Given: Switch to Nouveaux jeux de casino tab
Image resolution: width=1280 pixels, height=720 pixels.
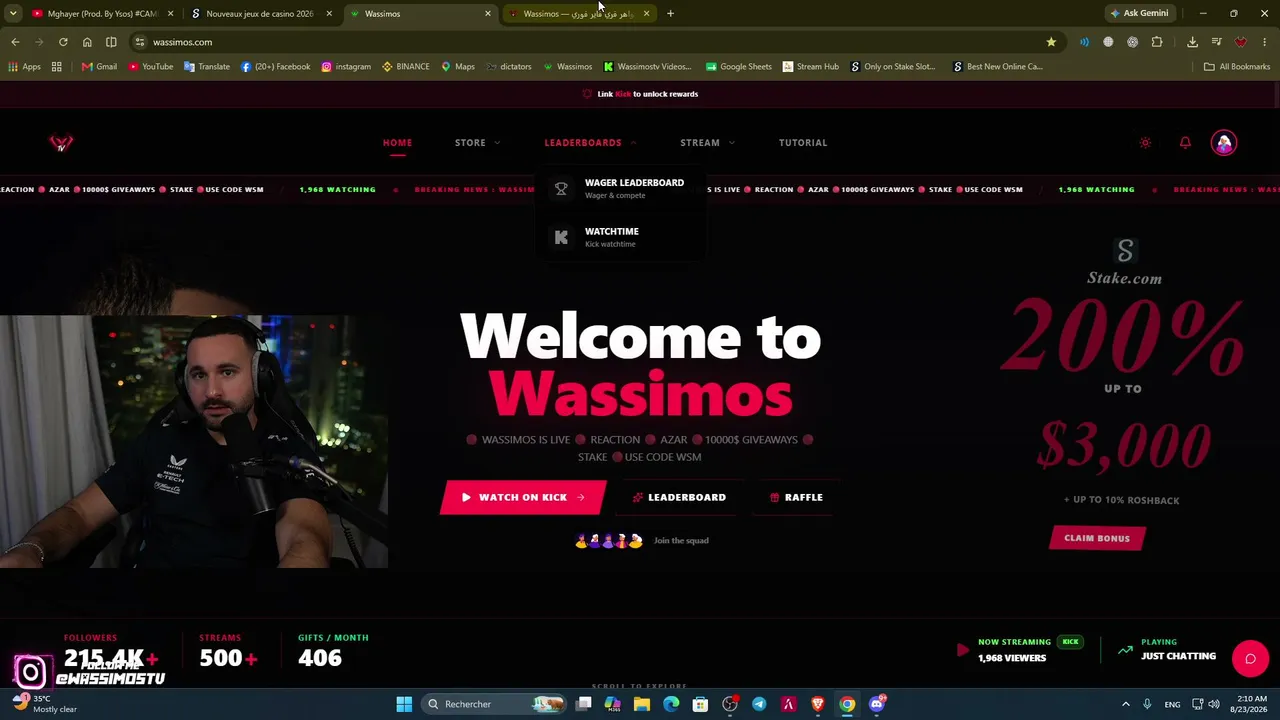Looking at the screenshot, I should point(261,14).
